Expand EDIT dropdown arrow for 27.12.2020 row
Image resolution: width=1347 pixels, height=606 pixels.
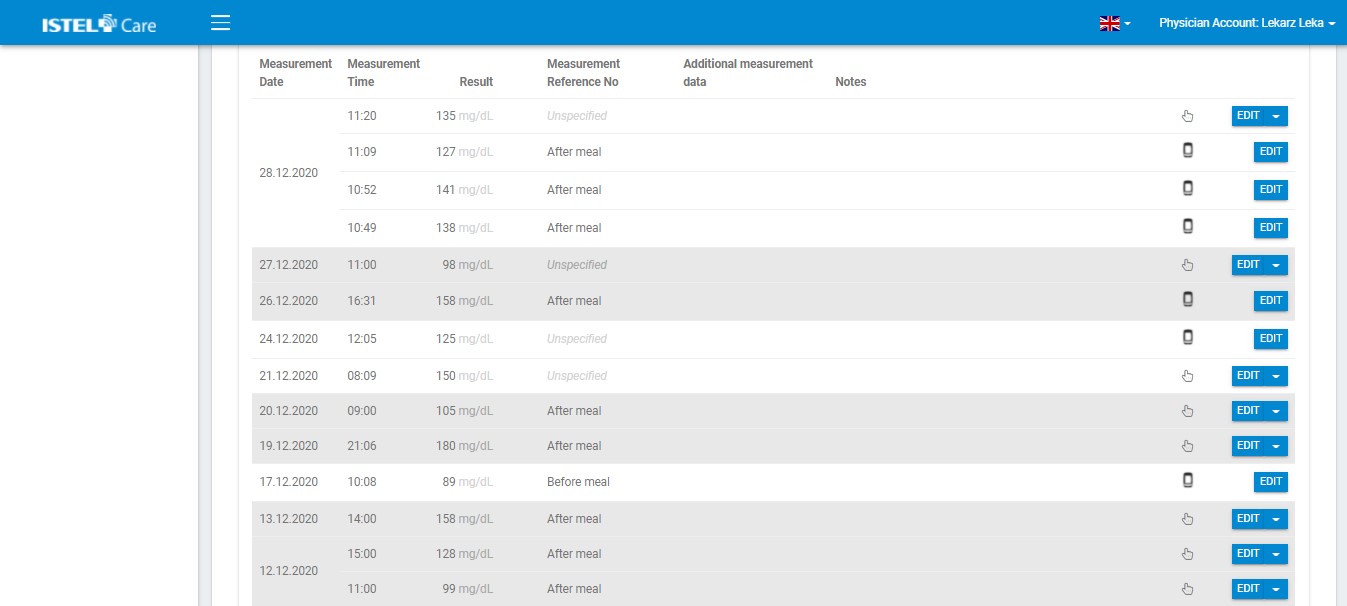[1276, 265]
